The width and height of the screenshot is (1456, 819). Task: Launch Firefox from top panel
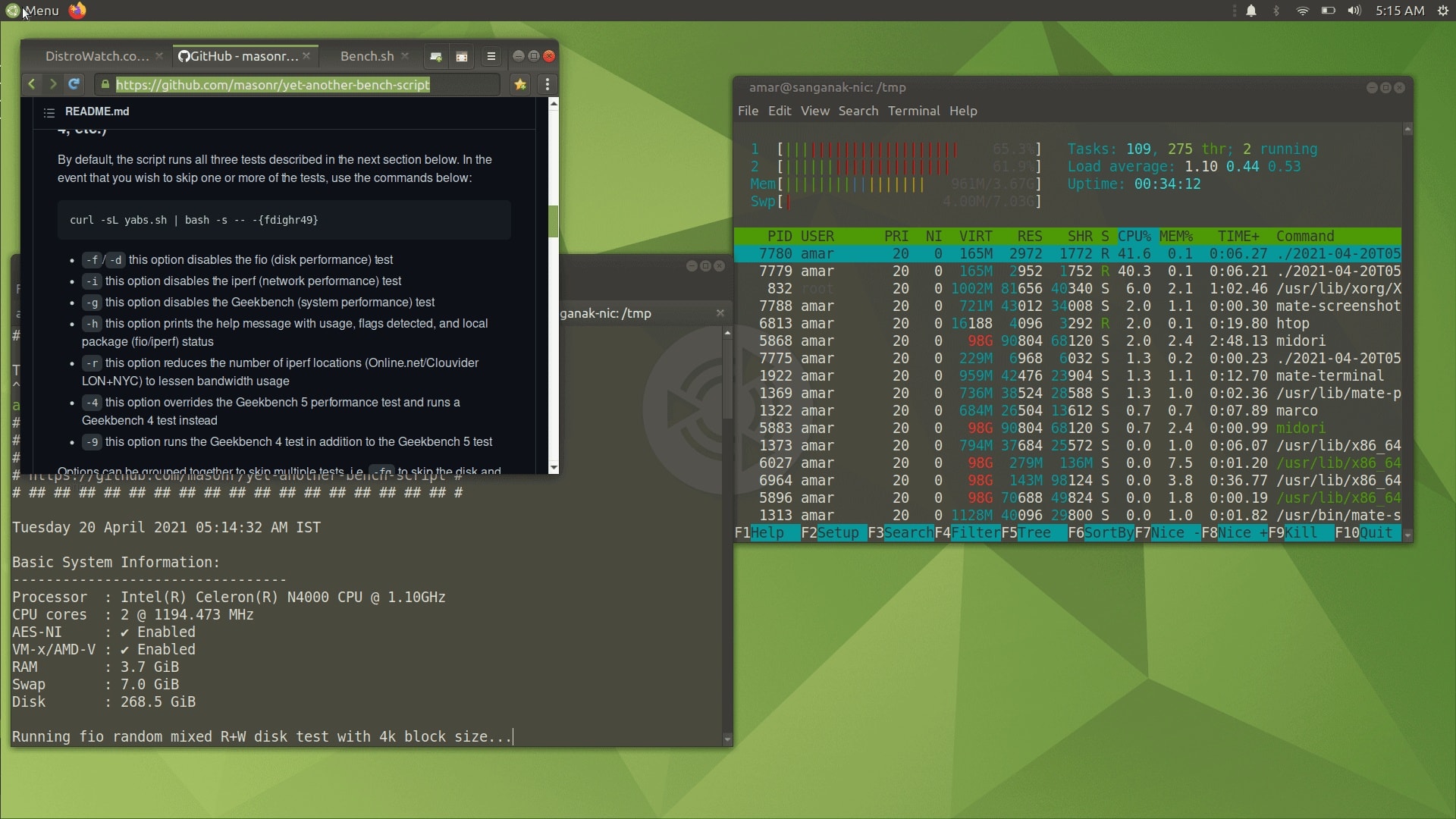coord(77,11)
